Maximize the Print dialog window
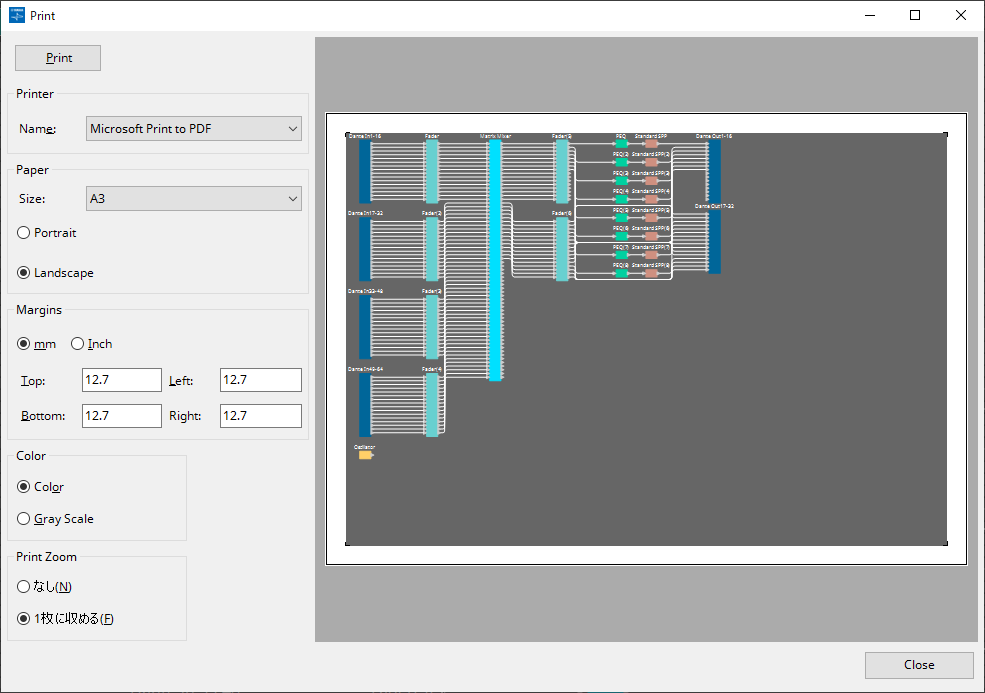Image resolution: width=985 pixels, height=693 pixels. 915,15
